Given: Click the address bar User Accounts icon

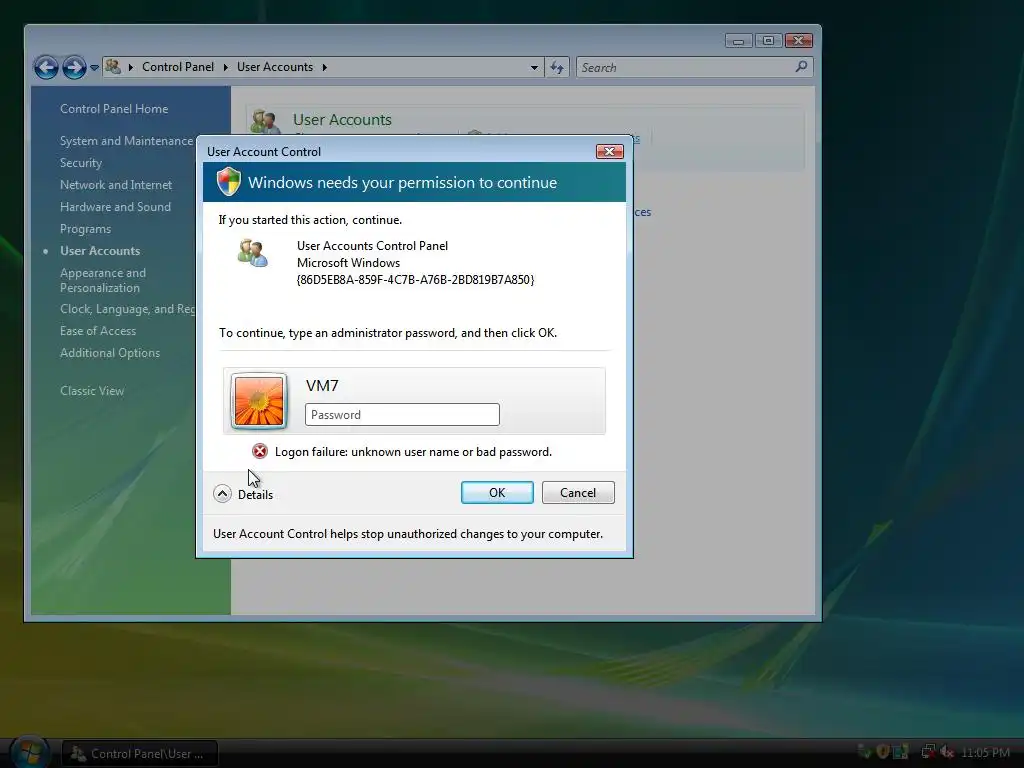Looking at the screenshot, I should [113, 67].
